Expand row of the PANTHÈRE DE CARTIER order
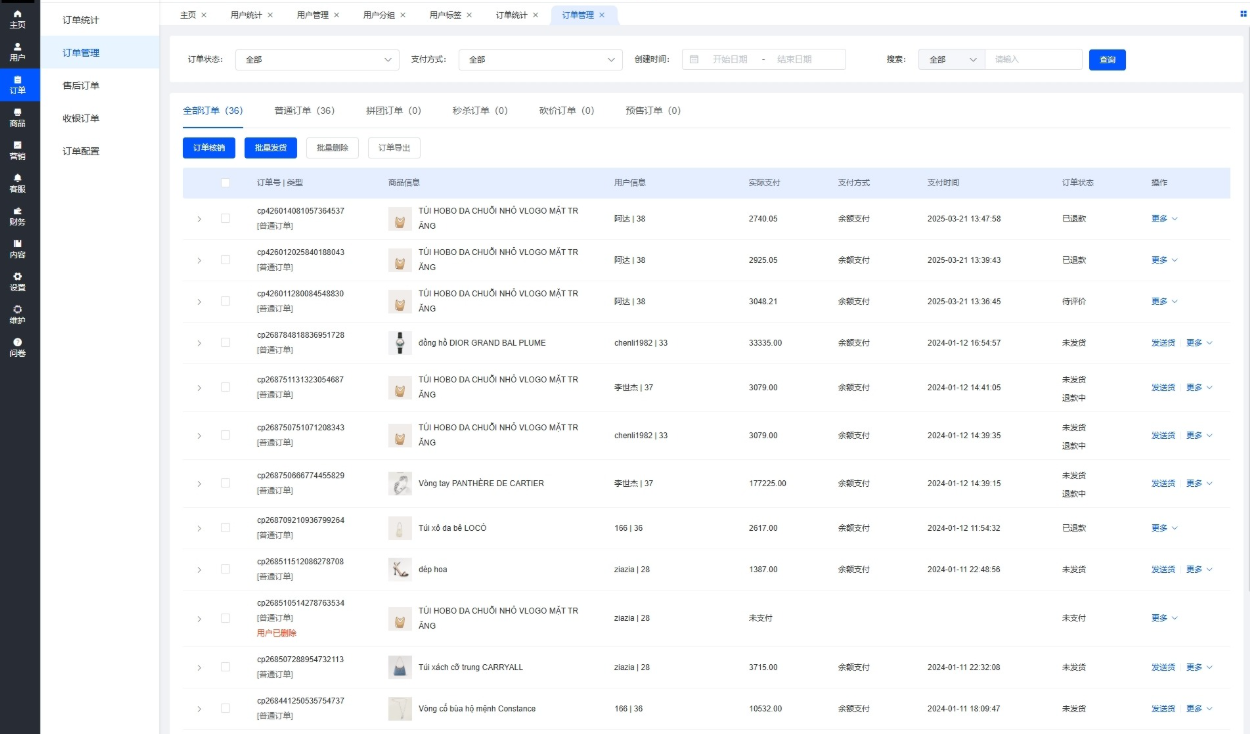Image resolution: width=1250 pixels, height=734 pixels. tap(198, 484)
